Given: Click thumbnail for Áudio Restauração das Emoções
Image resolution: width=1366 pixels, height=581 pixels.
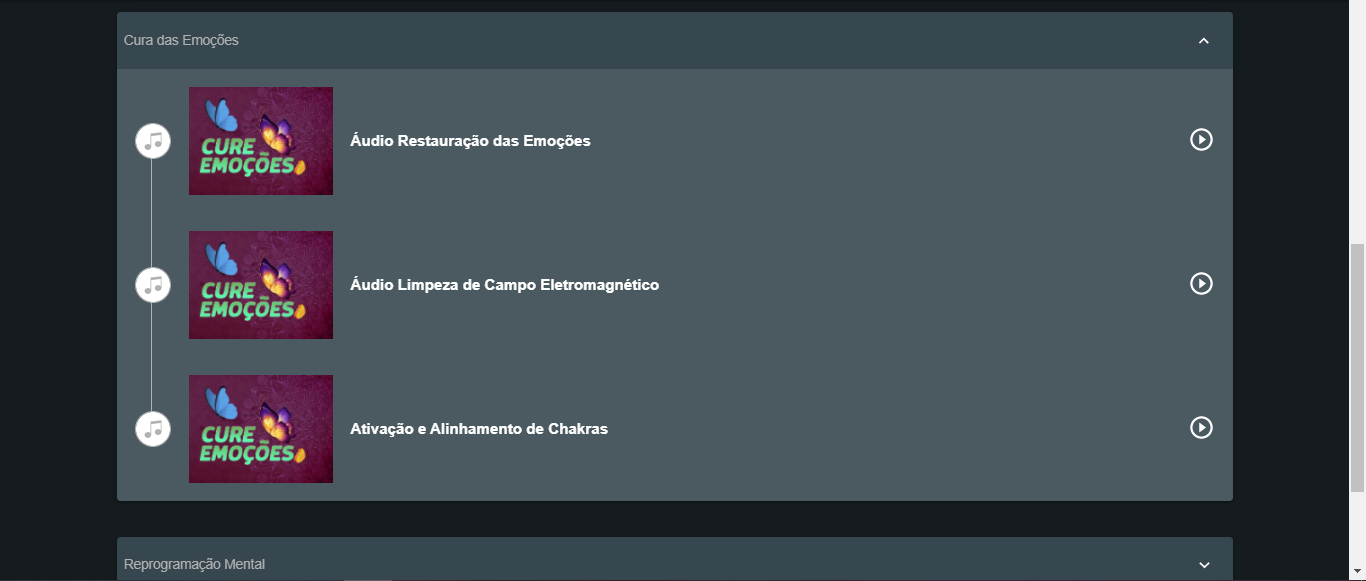Looking at the screenshot, I should click(261, 141).
